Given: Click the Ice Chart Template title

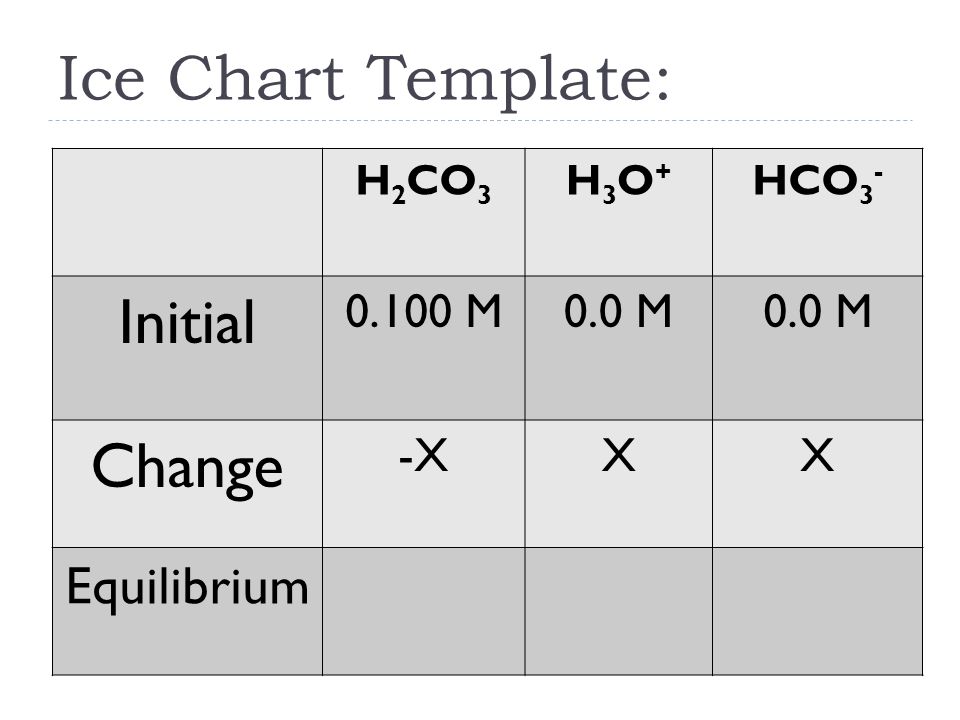Looking at the screenshot, I should tap(364, 80).
